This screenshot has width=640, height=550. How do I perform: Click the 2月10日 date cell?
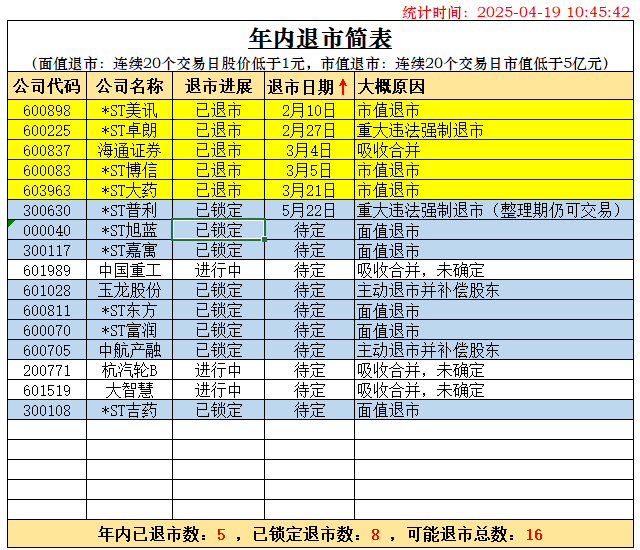pos(309,110)
